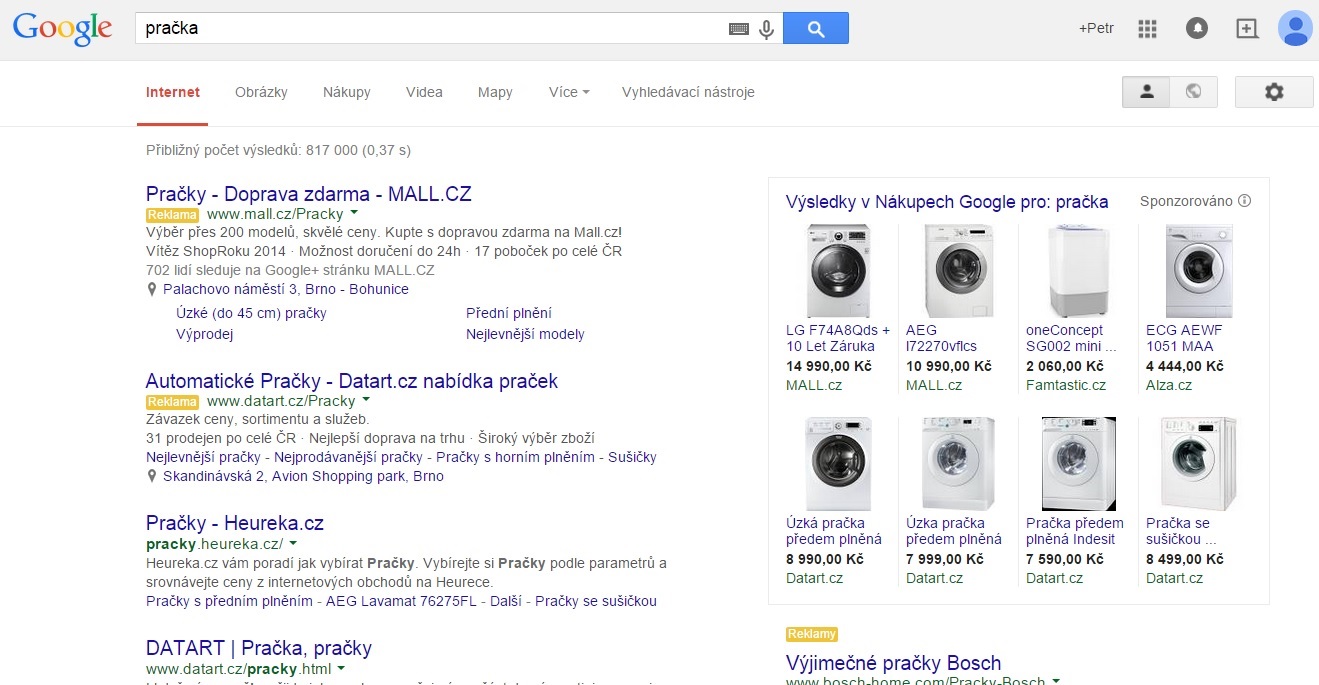Click the Google logo
This screenshot has width=1319, height=685.
(62, 29)
